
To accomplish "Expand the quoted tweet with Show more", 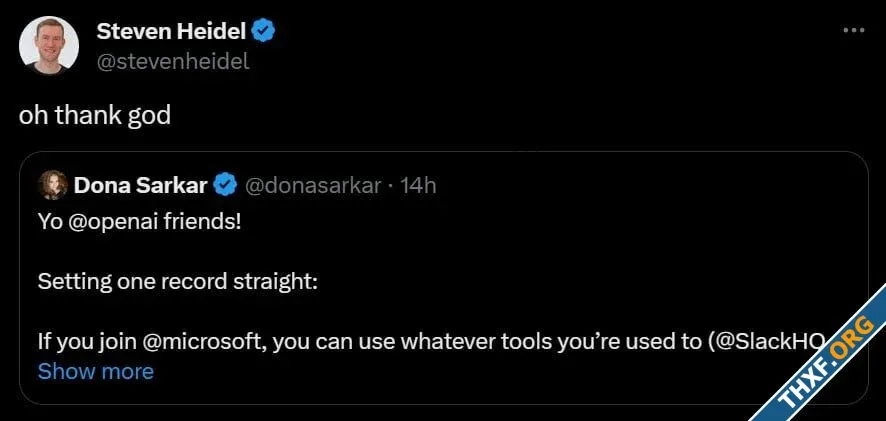I will (x=95, y=372).
